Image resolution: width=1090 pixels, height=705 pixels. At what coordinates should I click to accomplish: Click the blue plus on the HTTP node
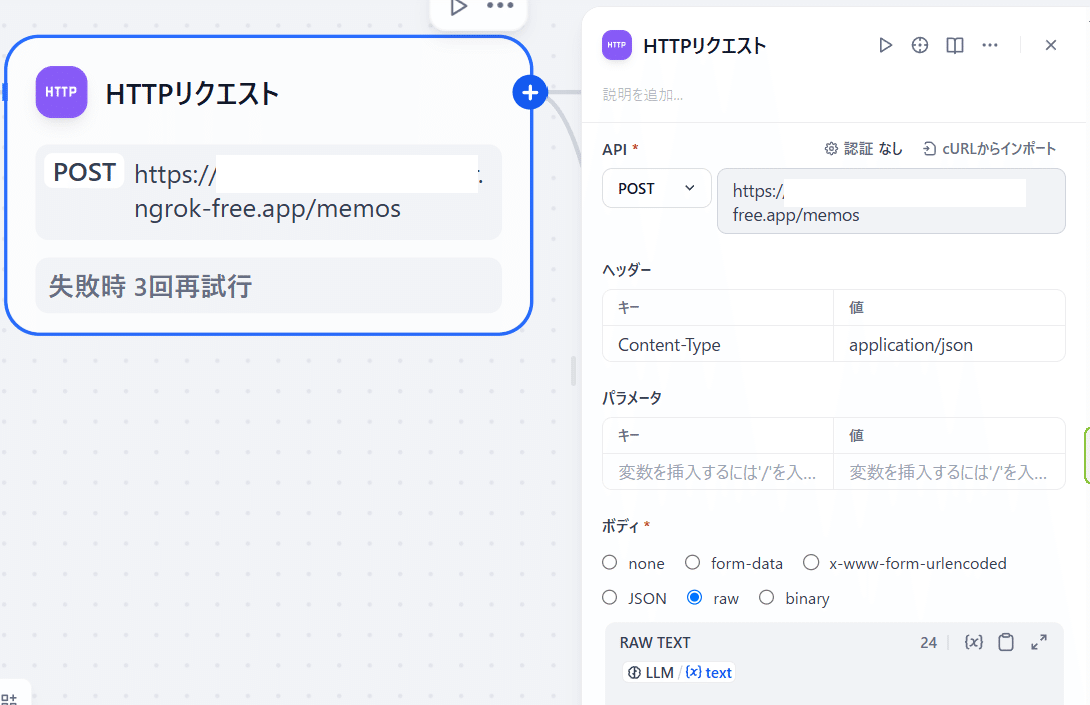point(530,91)
